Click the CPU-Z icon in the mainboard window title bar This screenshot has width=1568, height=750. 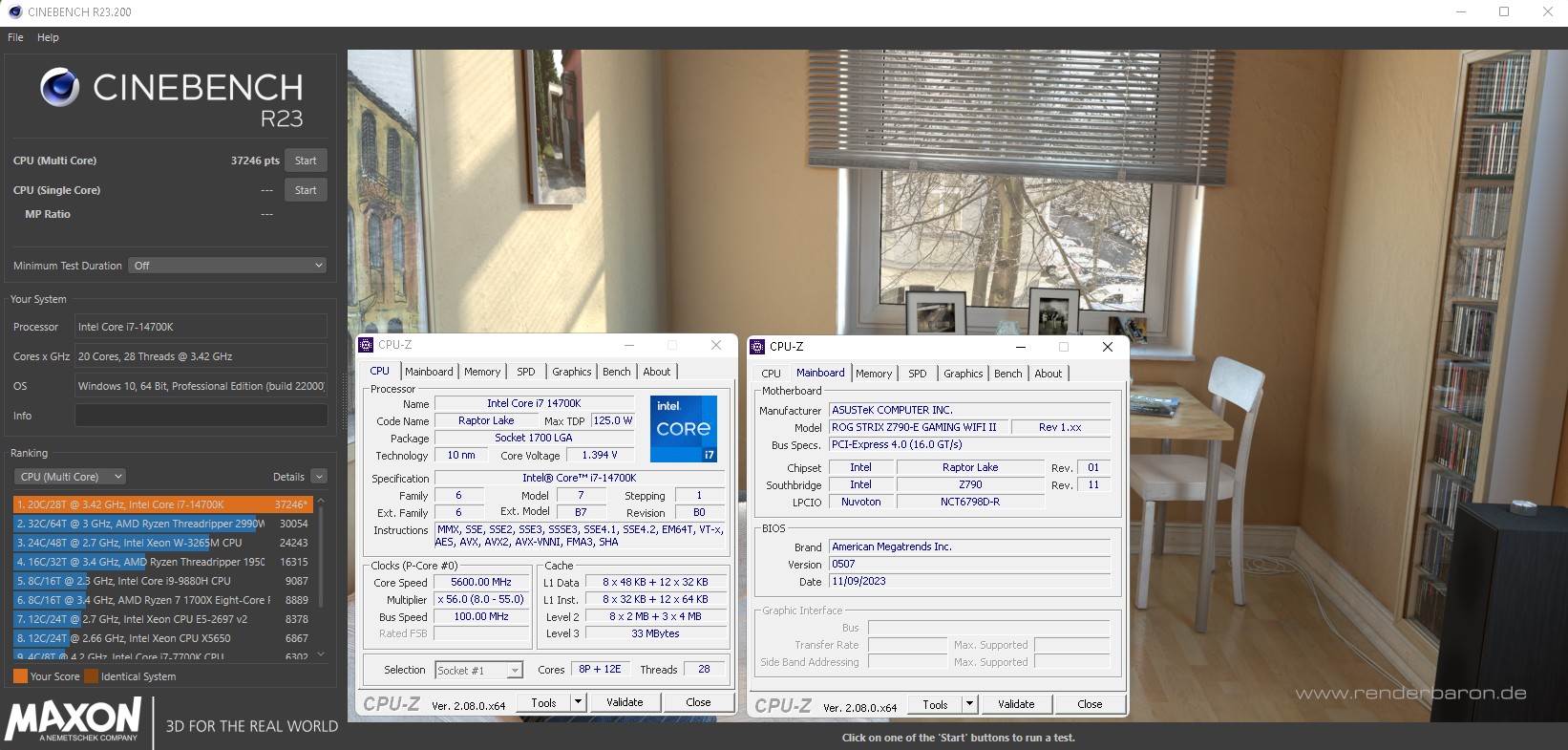(x=757, y=347)
